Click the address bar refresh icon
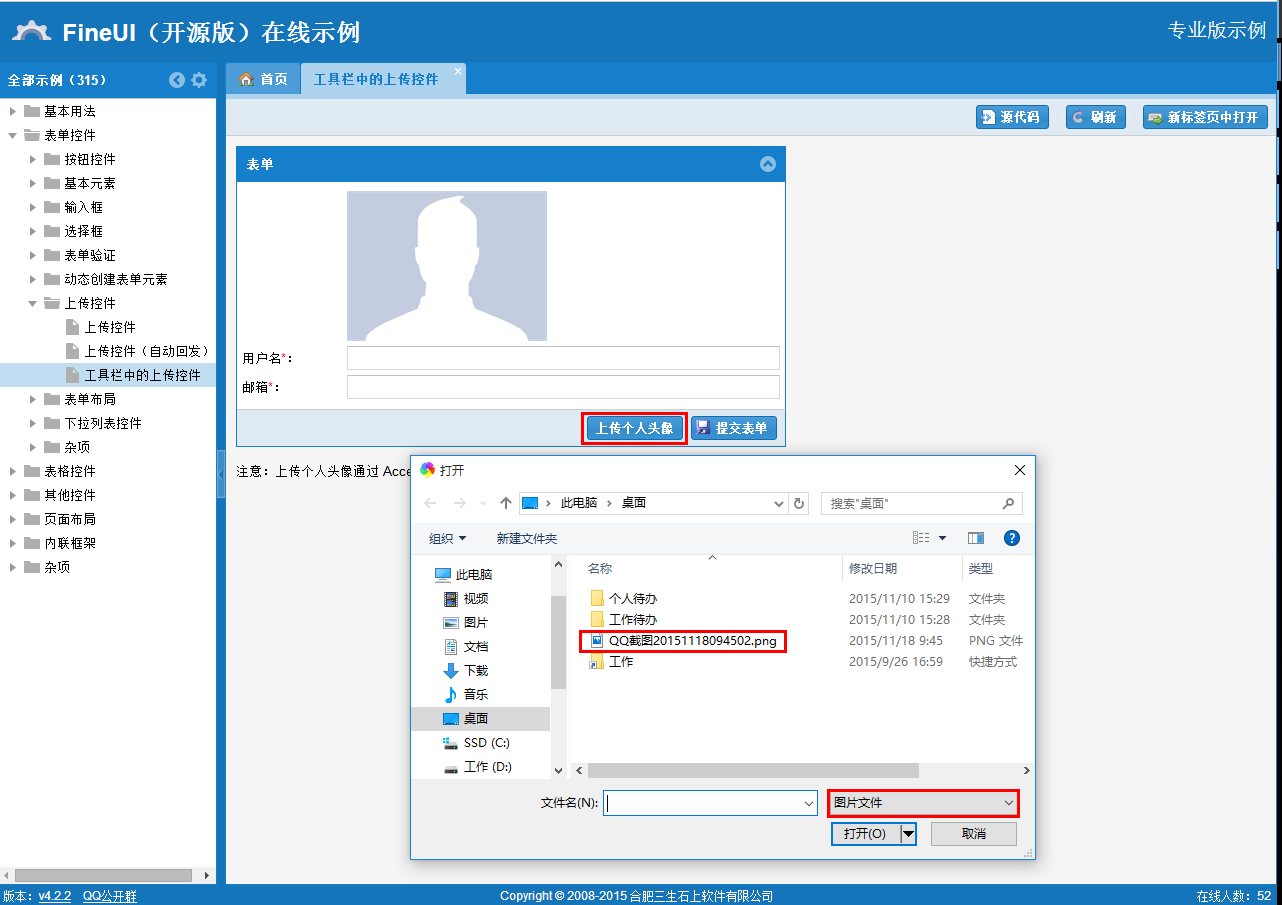Image resolution: width=1282 pixels, height=905 pixels. click(798, 503)
